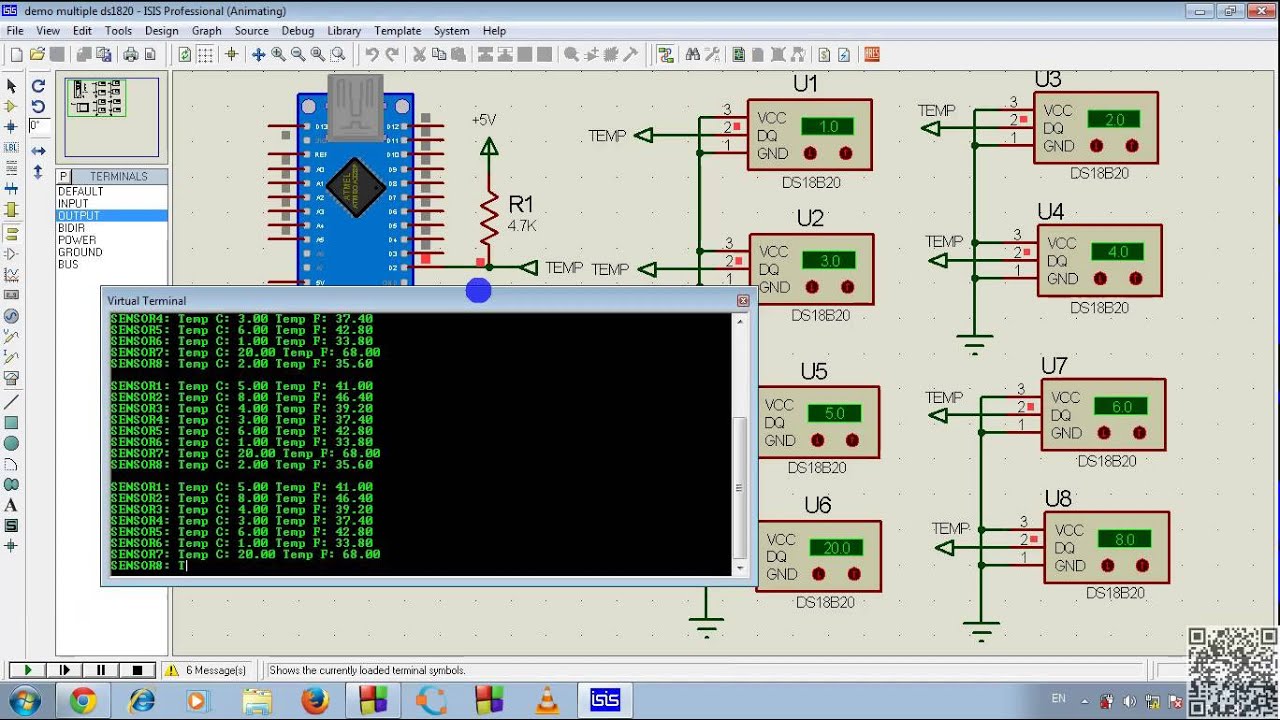Open Google Chrome from the taskbar
This screenshot has height=720, width=1280.
click(82, 700)
